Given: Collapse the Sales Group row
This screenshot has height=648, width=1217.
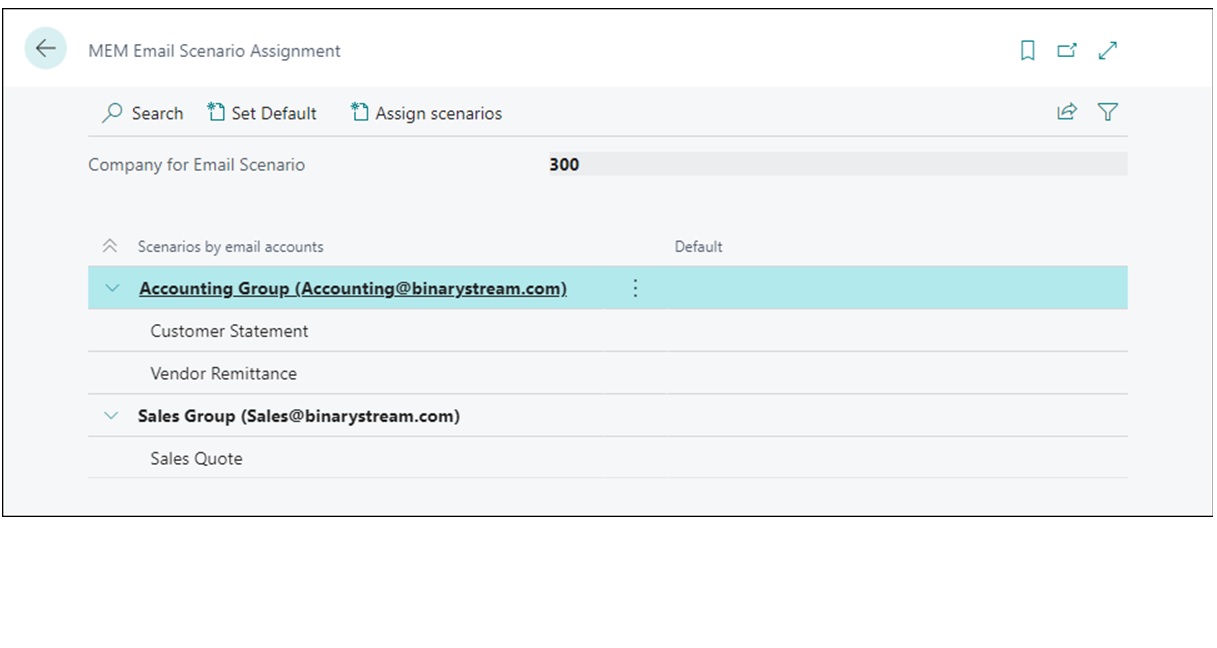Looking at the screenshot, I should (x=112, y=416).
